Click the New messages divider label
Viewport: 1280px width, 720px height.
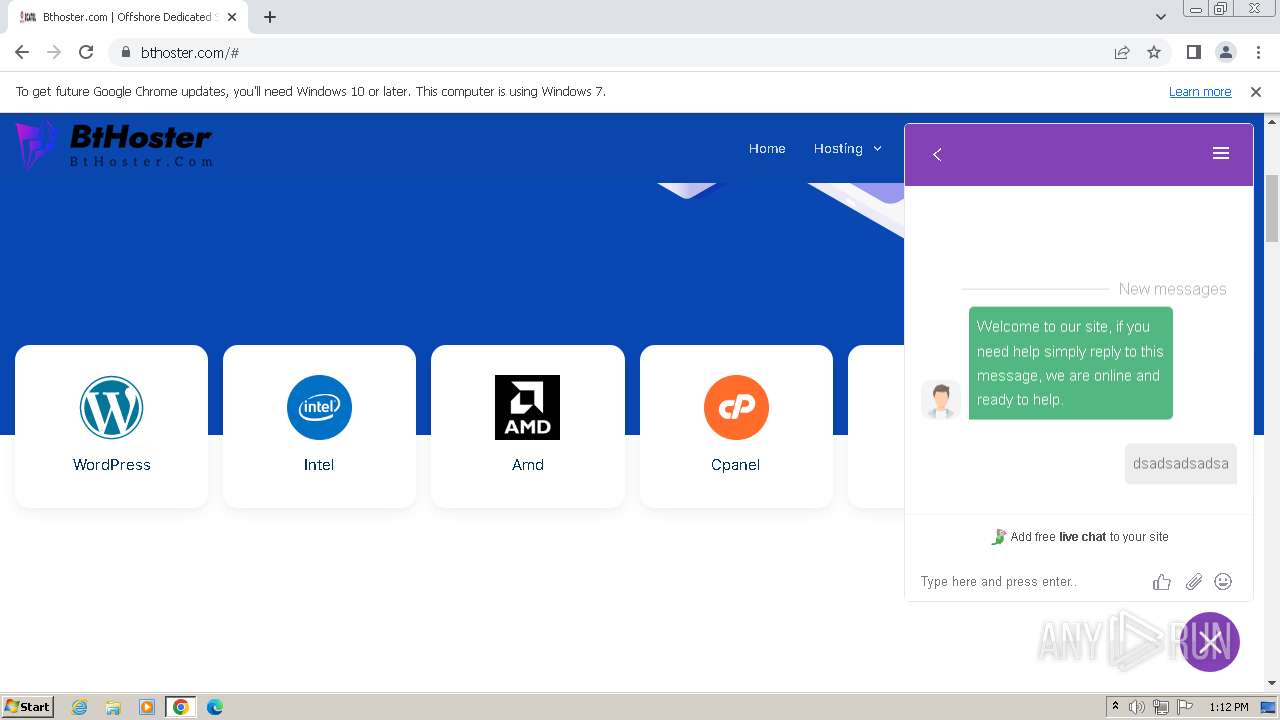[1172, 289]
